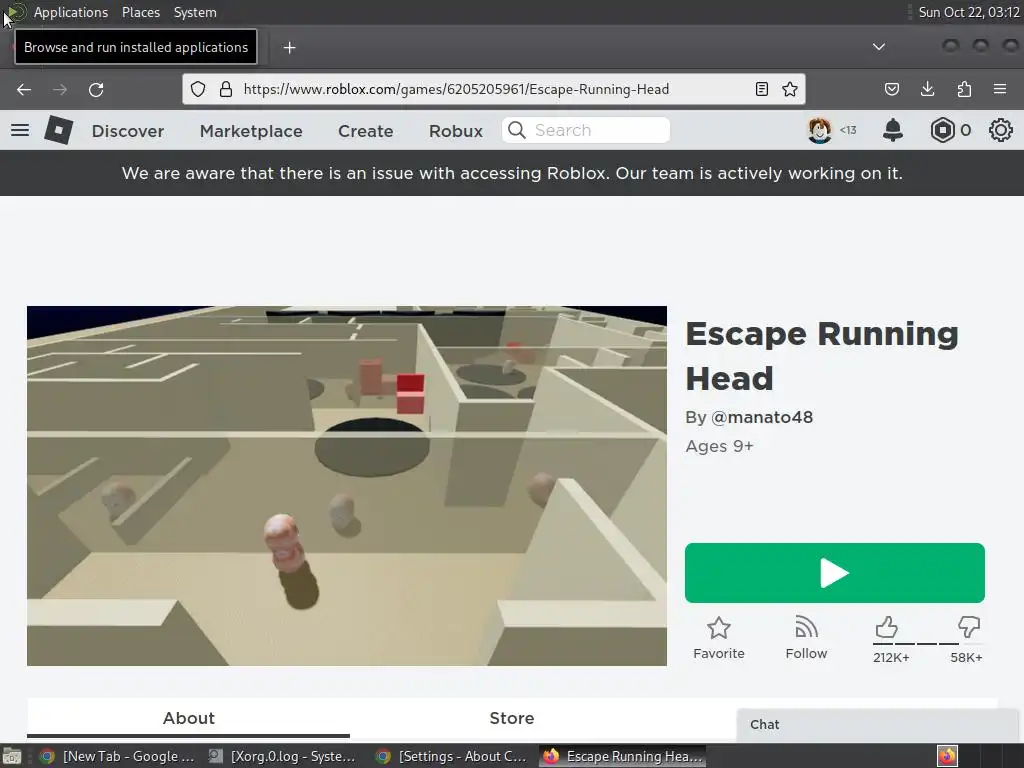Open the Places menu
This screenshot has height=768, width=1024.
(140, 12)
